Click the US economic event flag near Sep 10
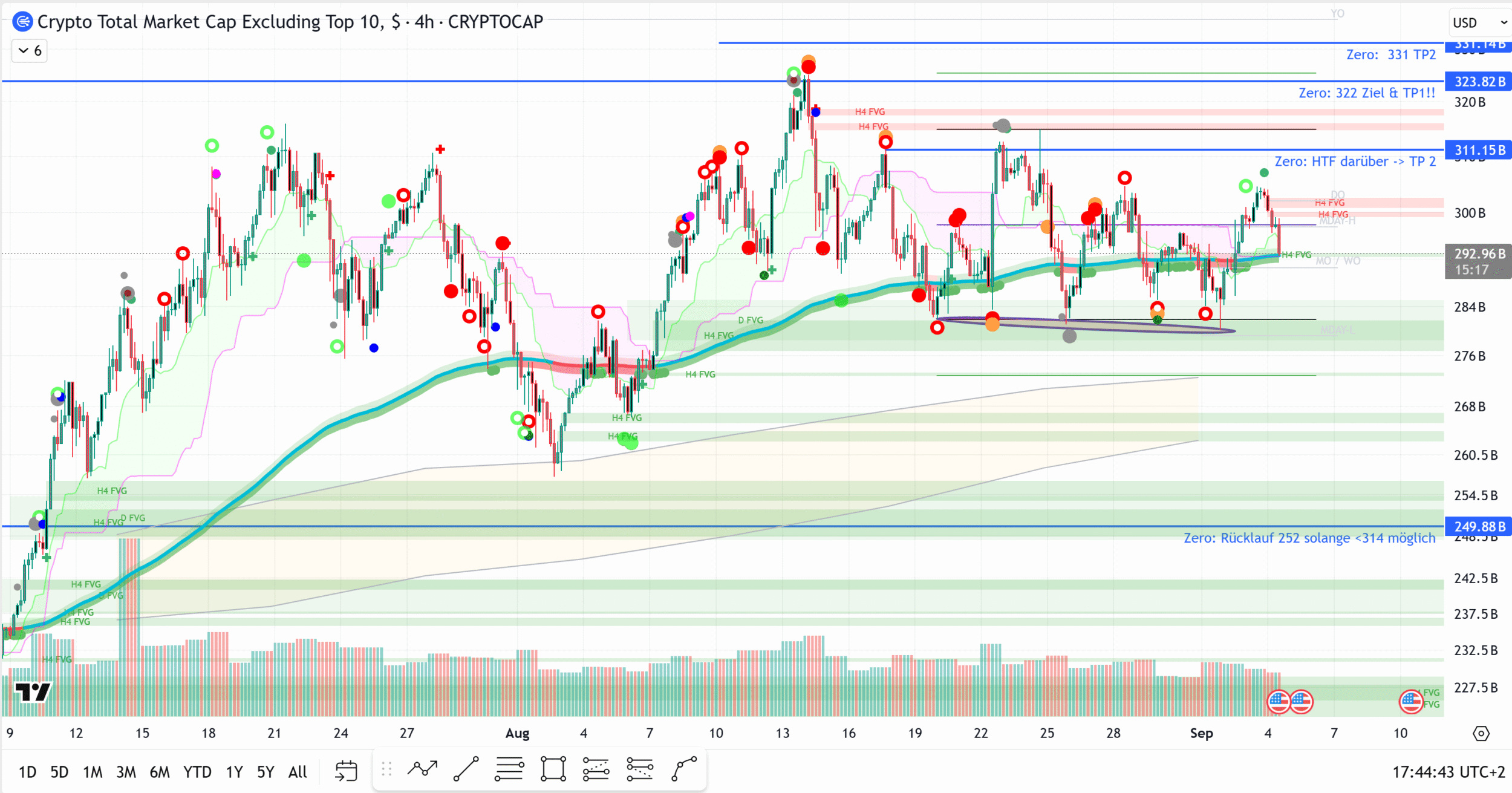The width and height of the screenshot is (1512, 793). click(x=1411, y=702)
